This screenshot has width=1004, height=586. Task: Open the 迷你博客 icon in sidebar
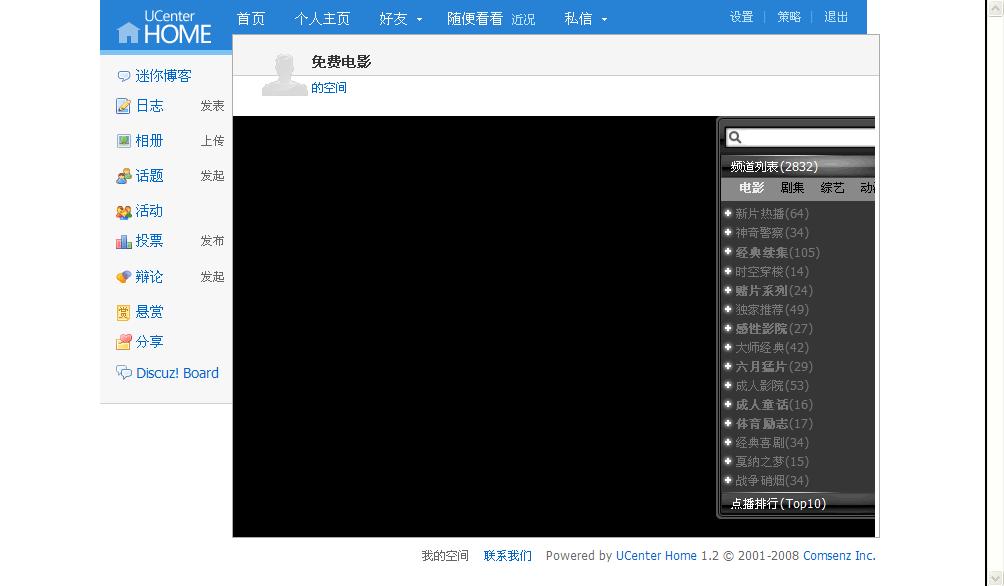[x=124, y=76]
